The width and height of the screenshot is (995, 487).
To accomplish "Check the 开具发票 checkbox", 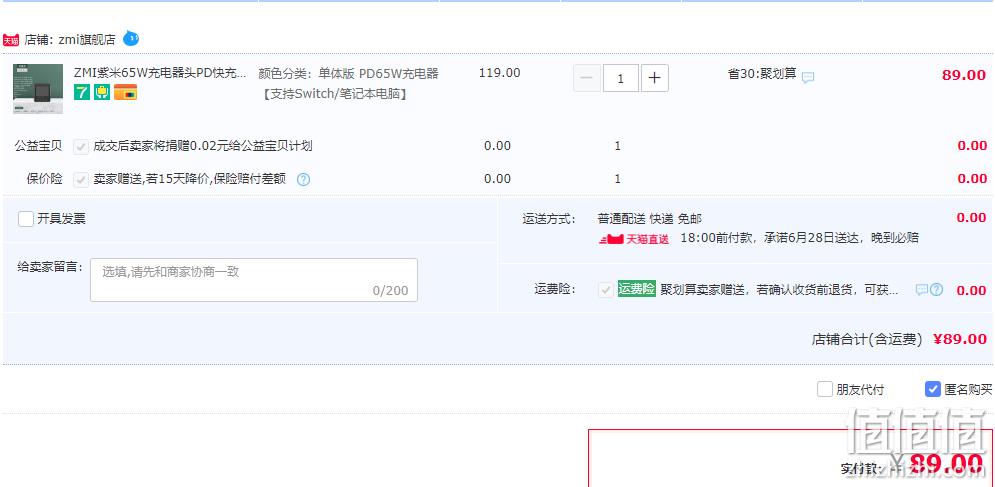I will (26, 219).
